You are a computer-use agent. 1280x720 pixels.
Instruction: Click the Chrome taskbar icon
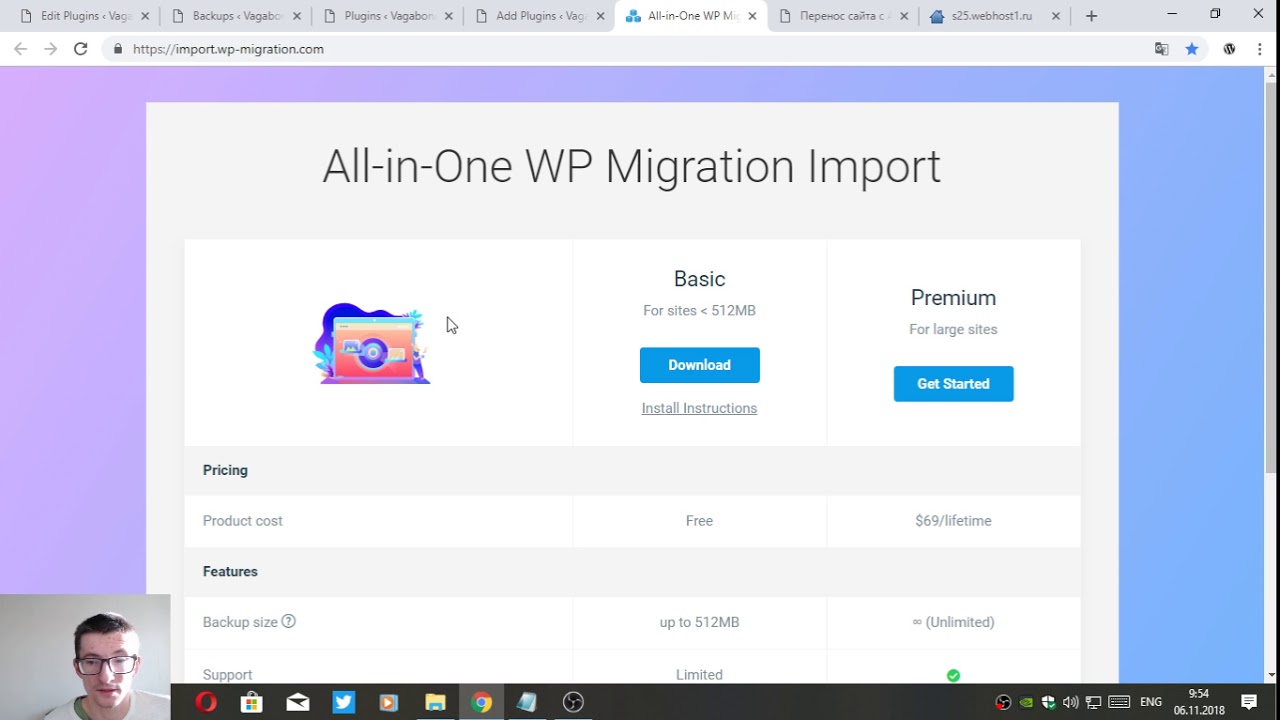point(481,702)
